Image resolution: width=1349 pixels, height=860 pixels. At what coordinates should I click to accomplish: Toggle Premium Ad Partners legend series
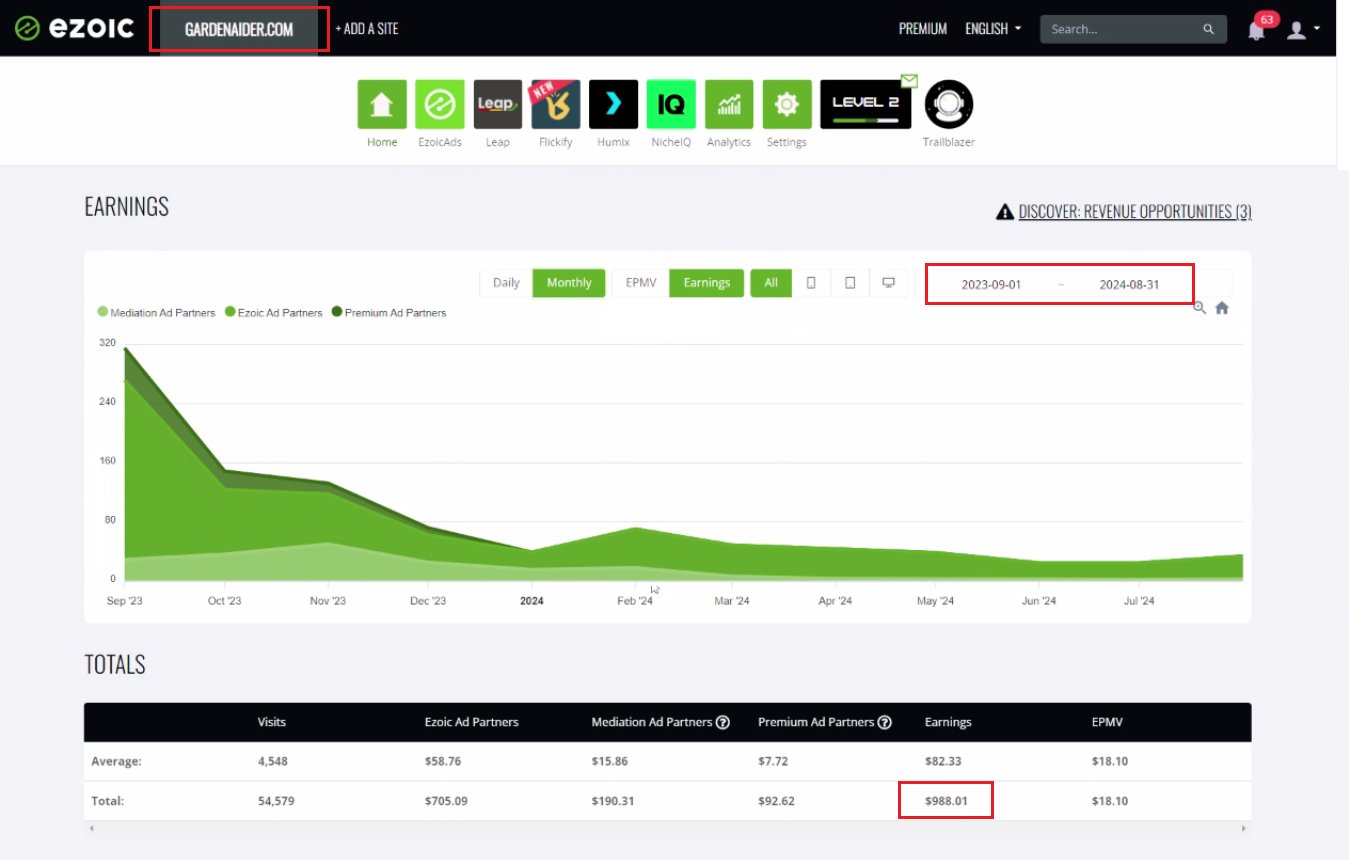point(389,313)
